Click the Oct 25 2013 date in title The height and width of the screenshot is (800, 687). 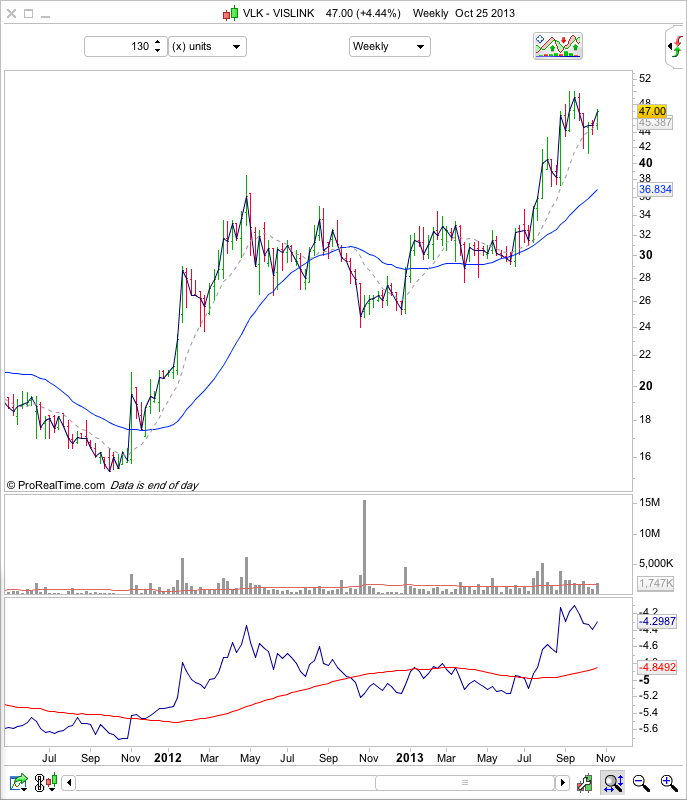pos(485,13)
